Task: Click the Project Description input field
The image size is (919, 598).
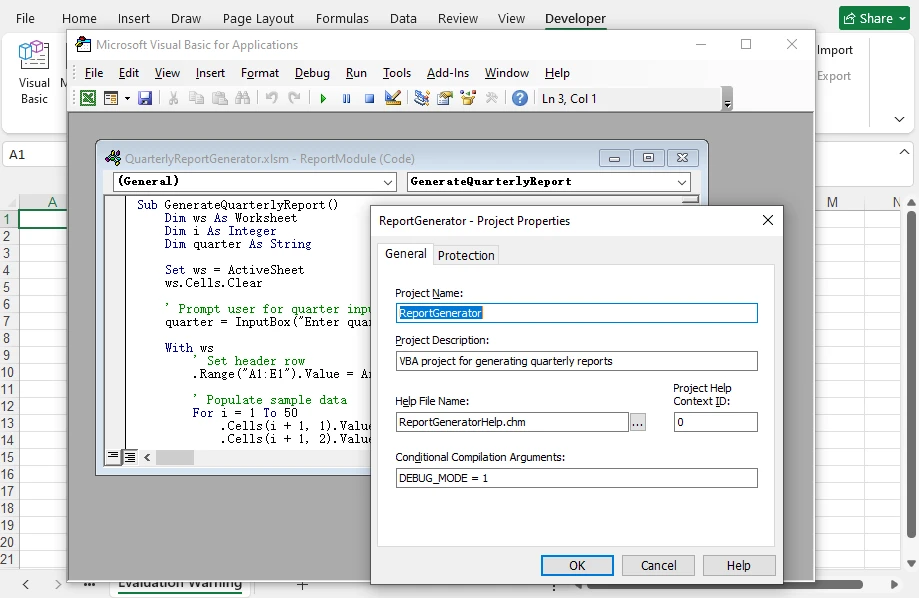Action: click(576, 361)
